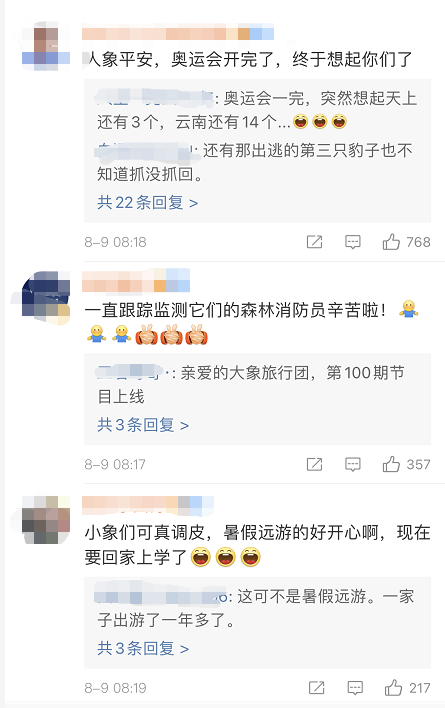Expand 共3条回复 under the firefighter comment
Viewport: 445px width, 708px height.
[143, 424]
